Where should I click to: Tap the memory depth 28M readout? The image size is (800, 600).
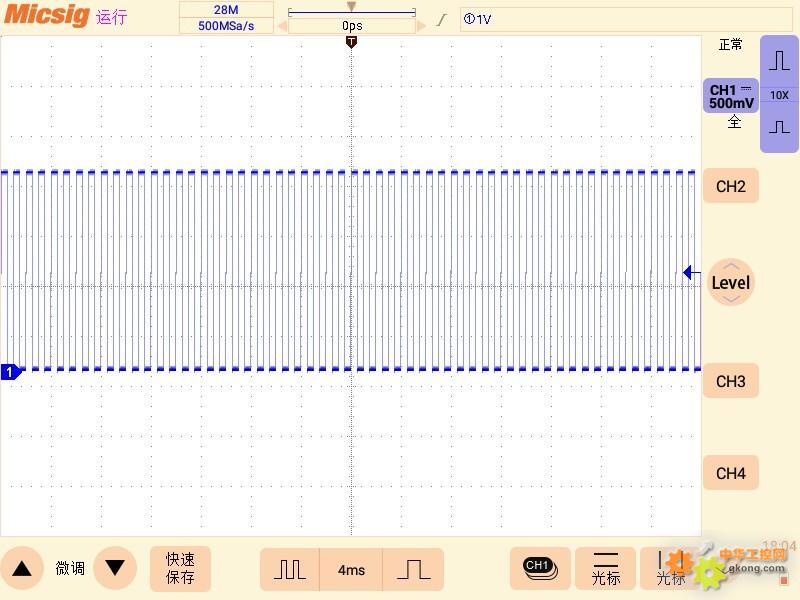pyautogui.click(x=226, y=10)
